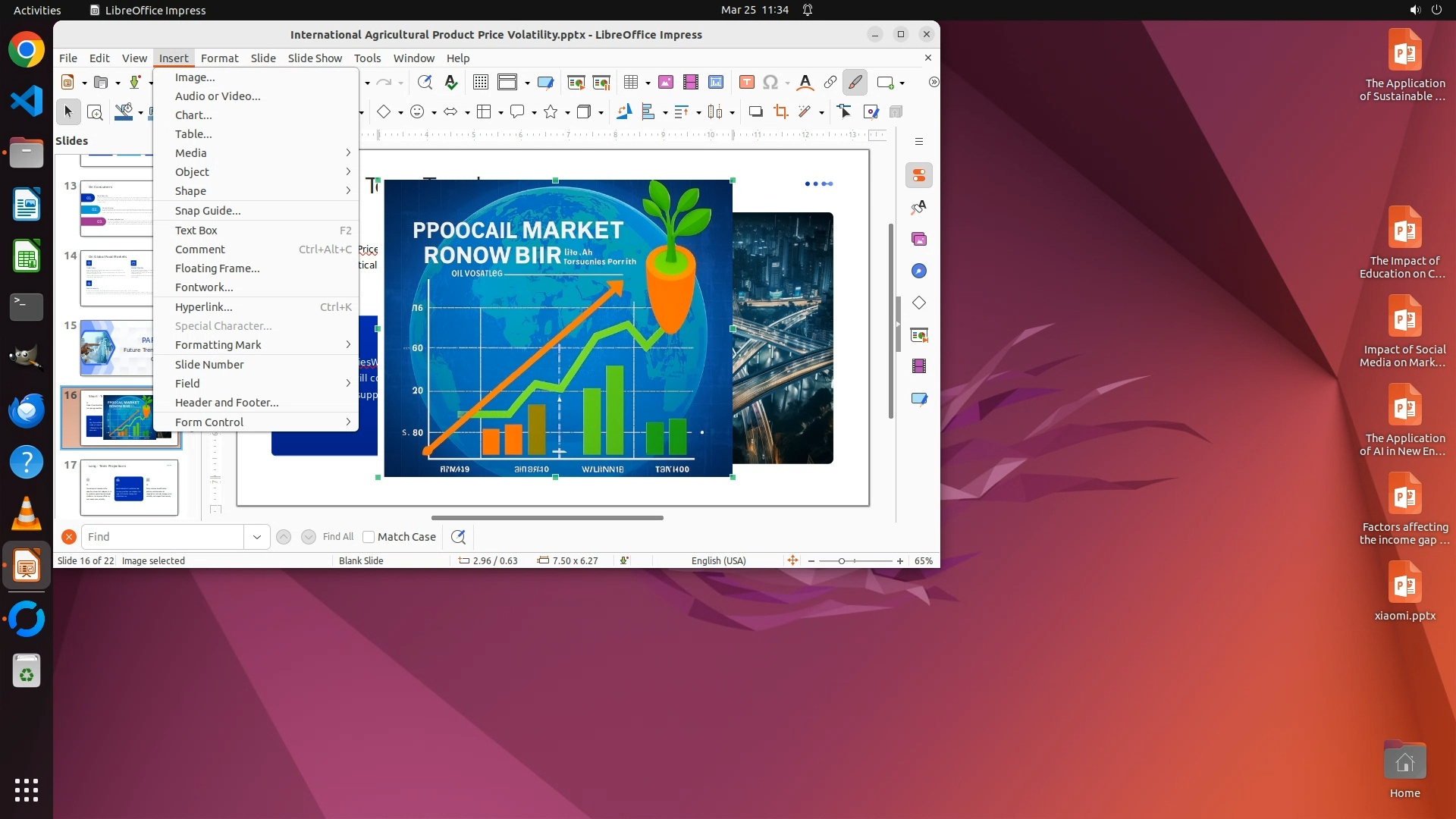Click the Insert Chart toolbar icon
This screenshot has width=1456, height=819.
click(715, 83)
